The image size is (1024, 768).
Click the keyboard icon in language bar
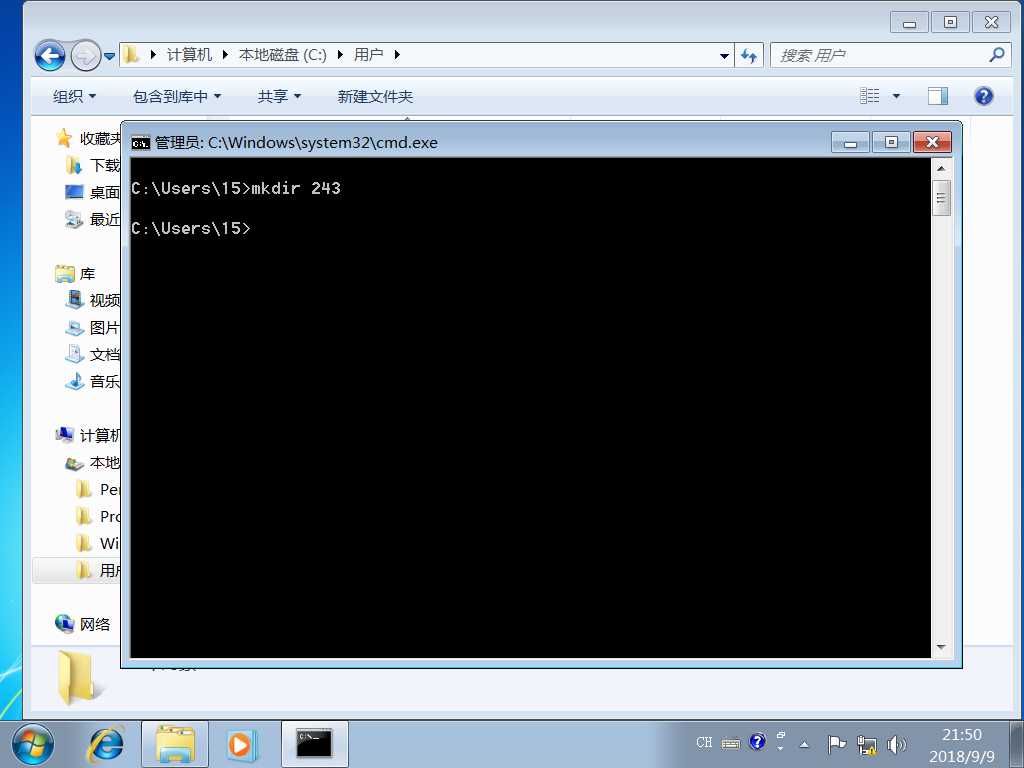[731, 743]
